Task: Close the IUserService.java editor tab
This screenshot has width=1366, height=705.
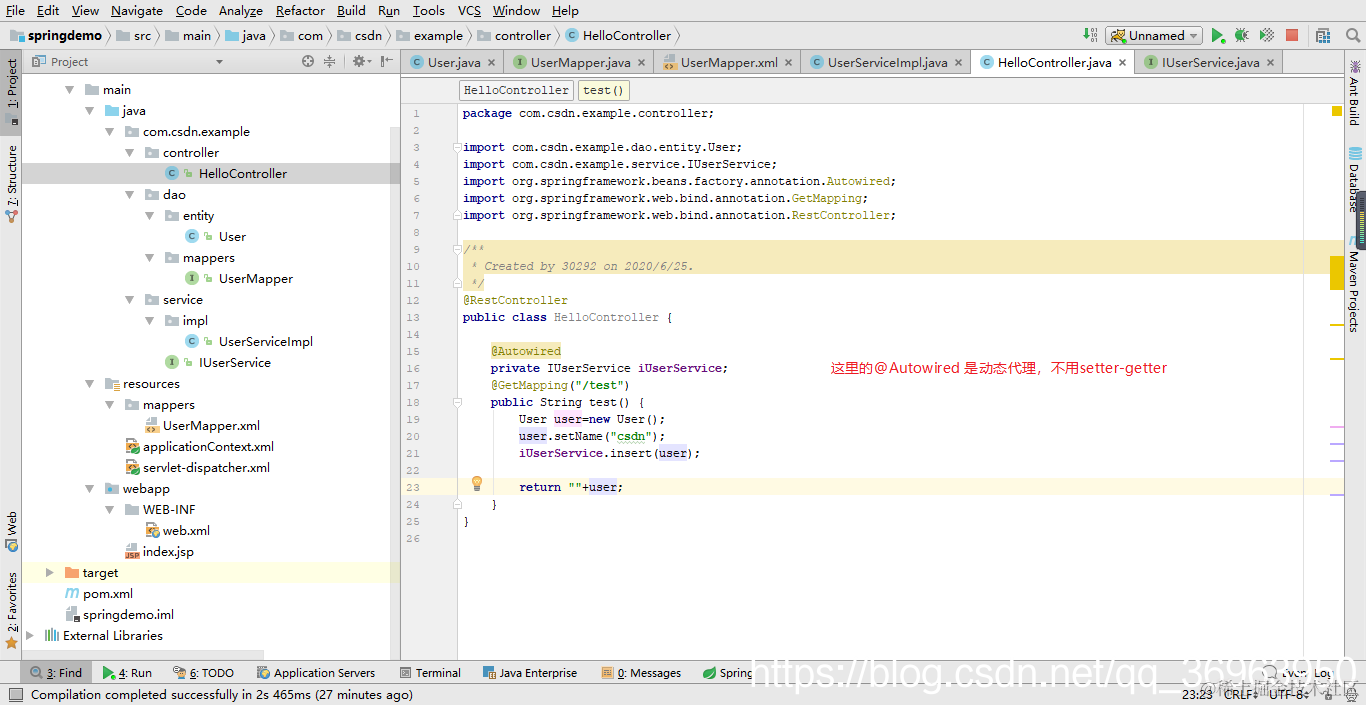Action: pyautogui.click(x=1272, y=62)
